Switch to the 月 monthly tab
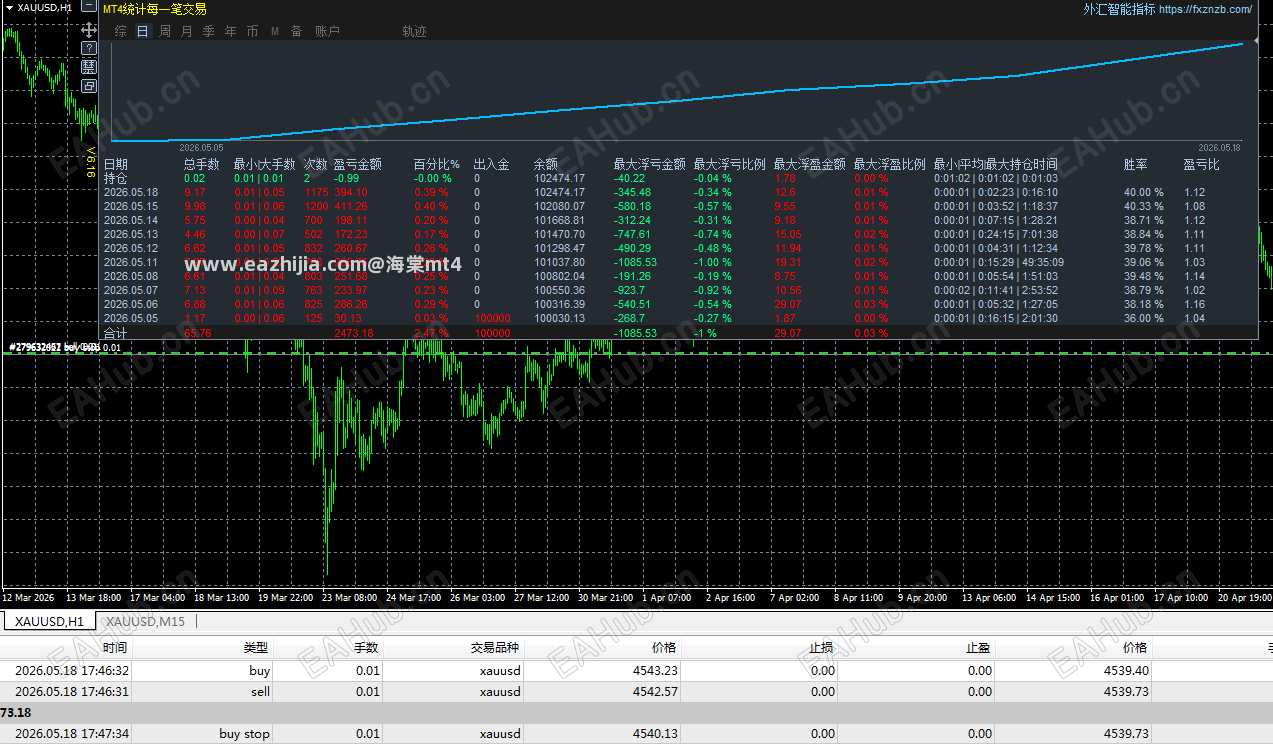The width and height of the screenshot is (1273, 753). point(186,31)
